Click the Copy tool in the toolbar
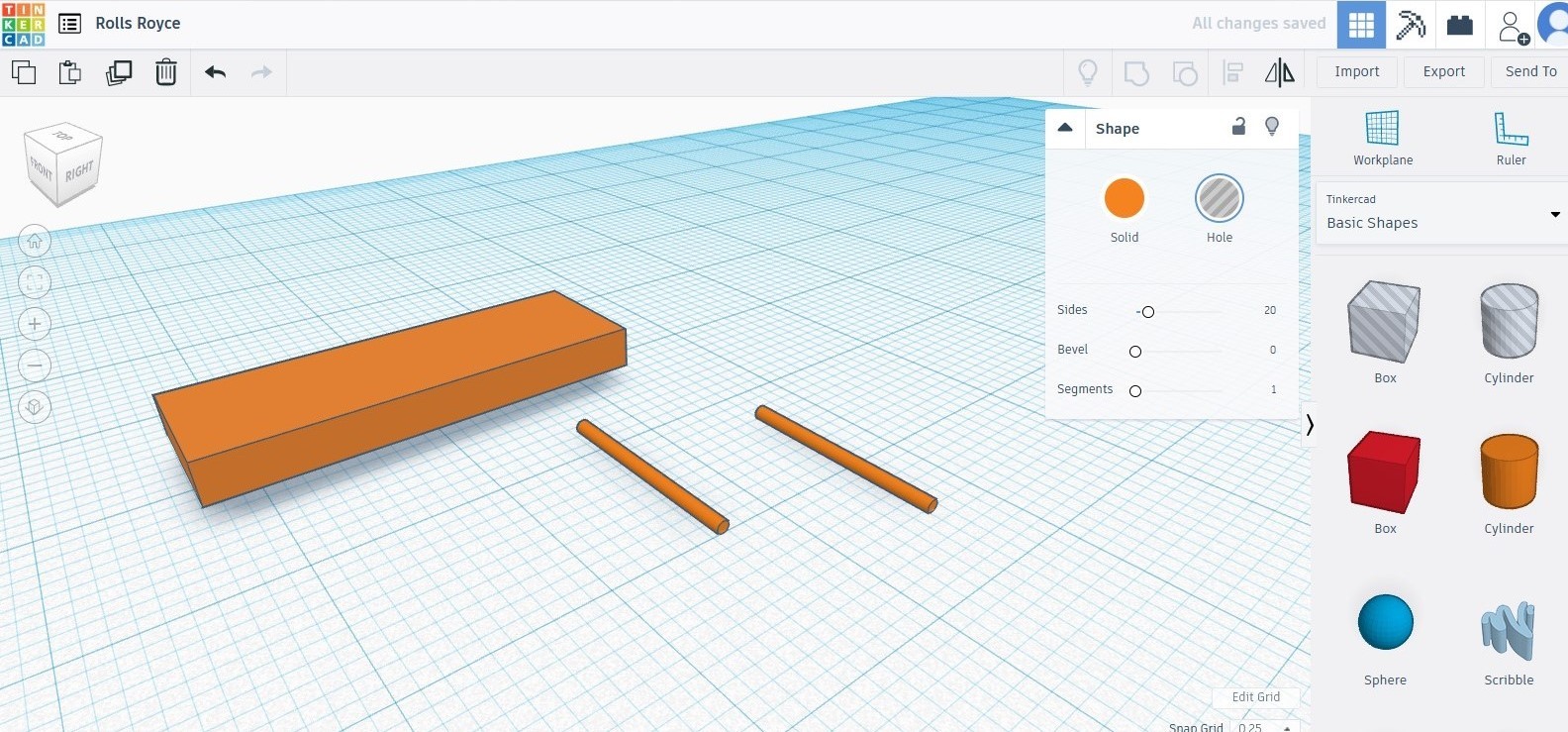The height and width of the screenshot is (732, 1568). point(24,72)
